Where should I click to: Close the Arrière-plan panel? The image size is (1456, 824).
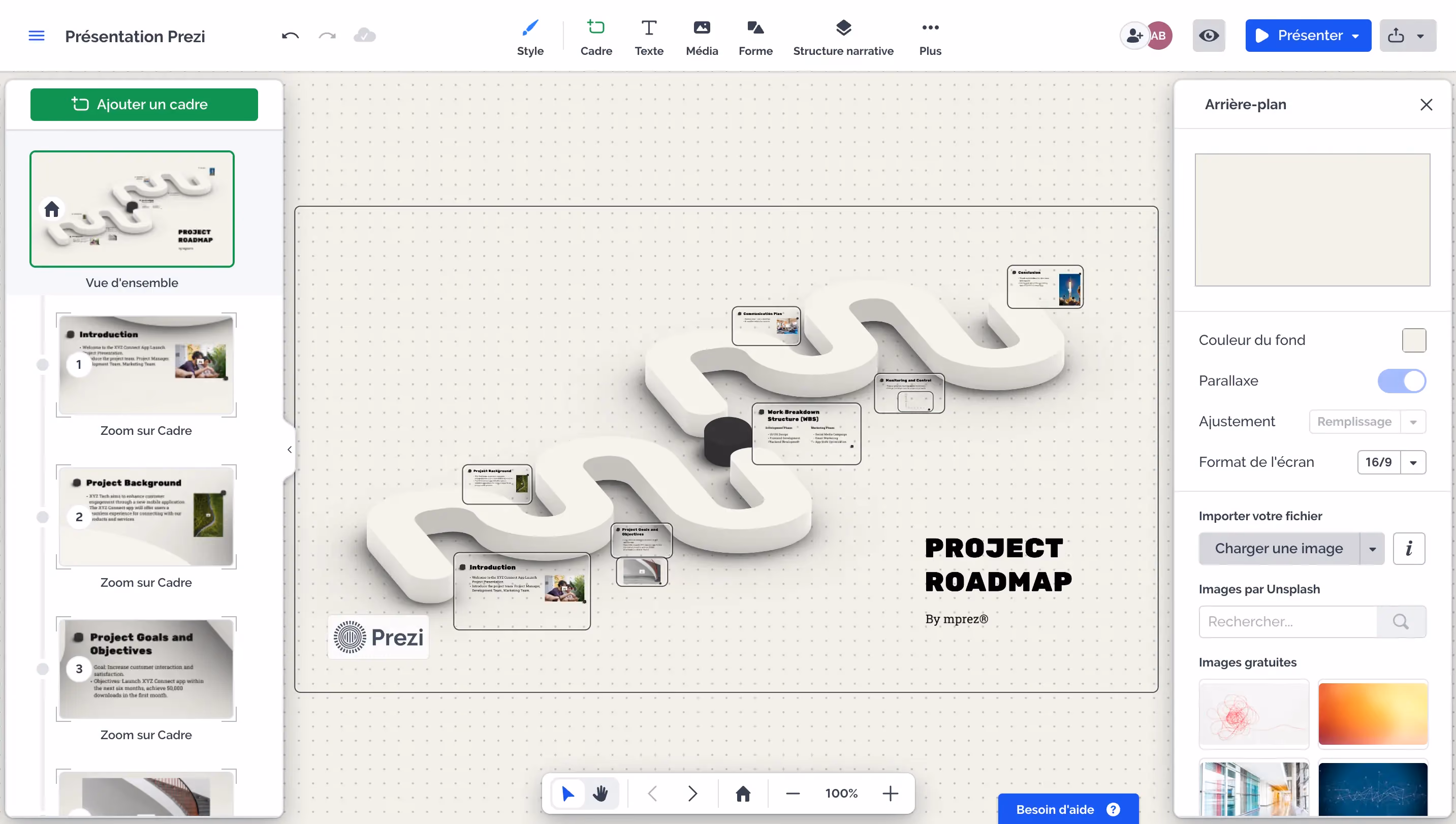(1426, 104)
